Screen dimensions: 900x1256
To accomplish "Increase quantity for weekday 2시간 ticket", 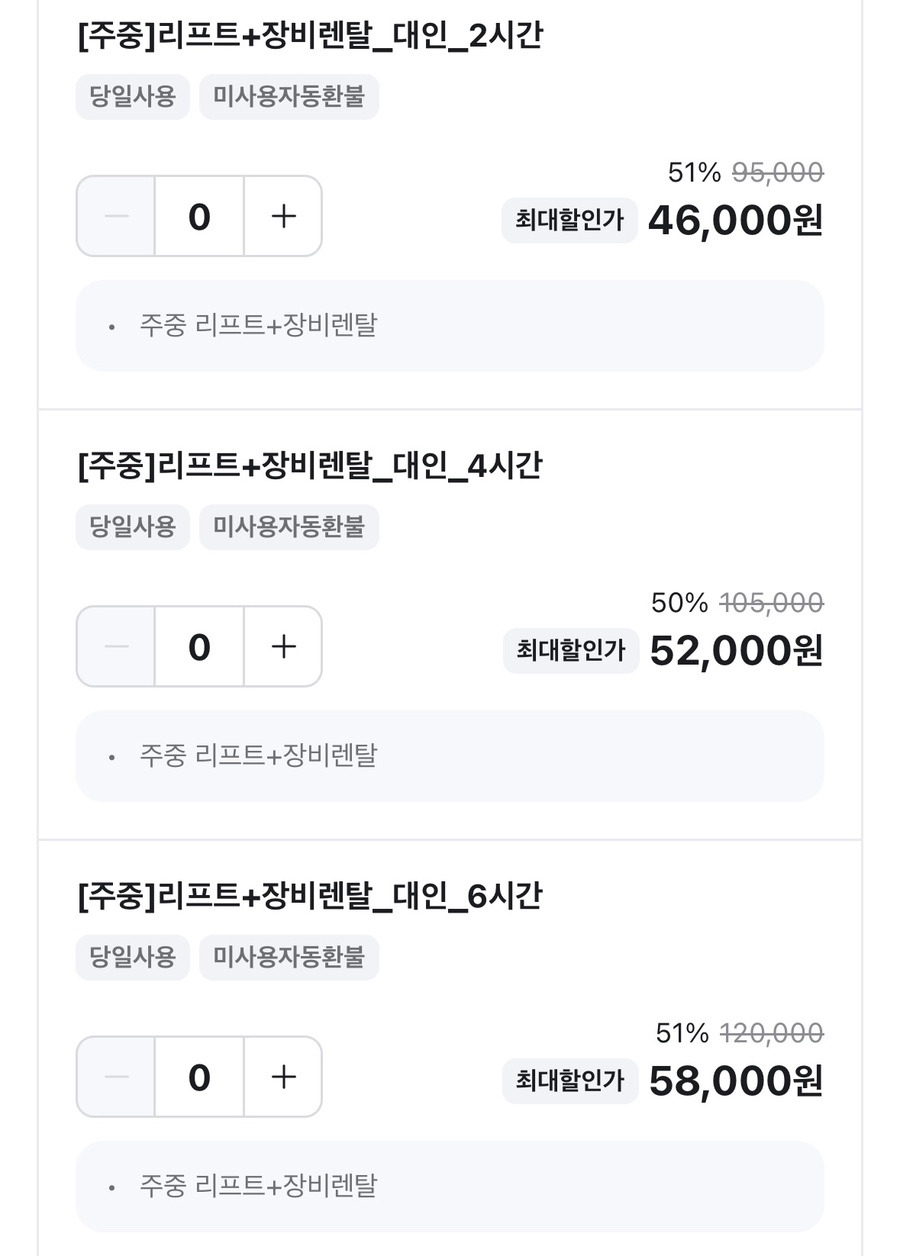I will pos(283,216).
